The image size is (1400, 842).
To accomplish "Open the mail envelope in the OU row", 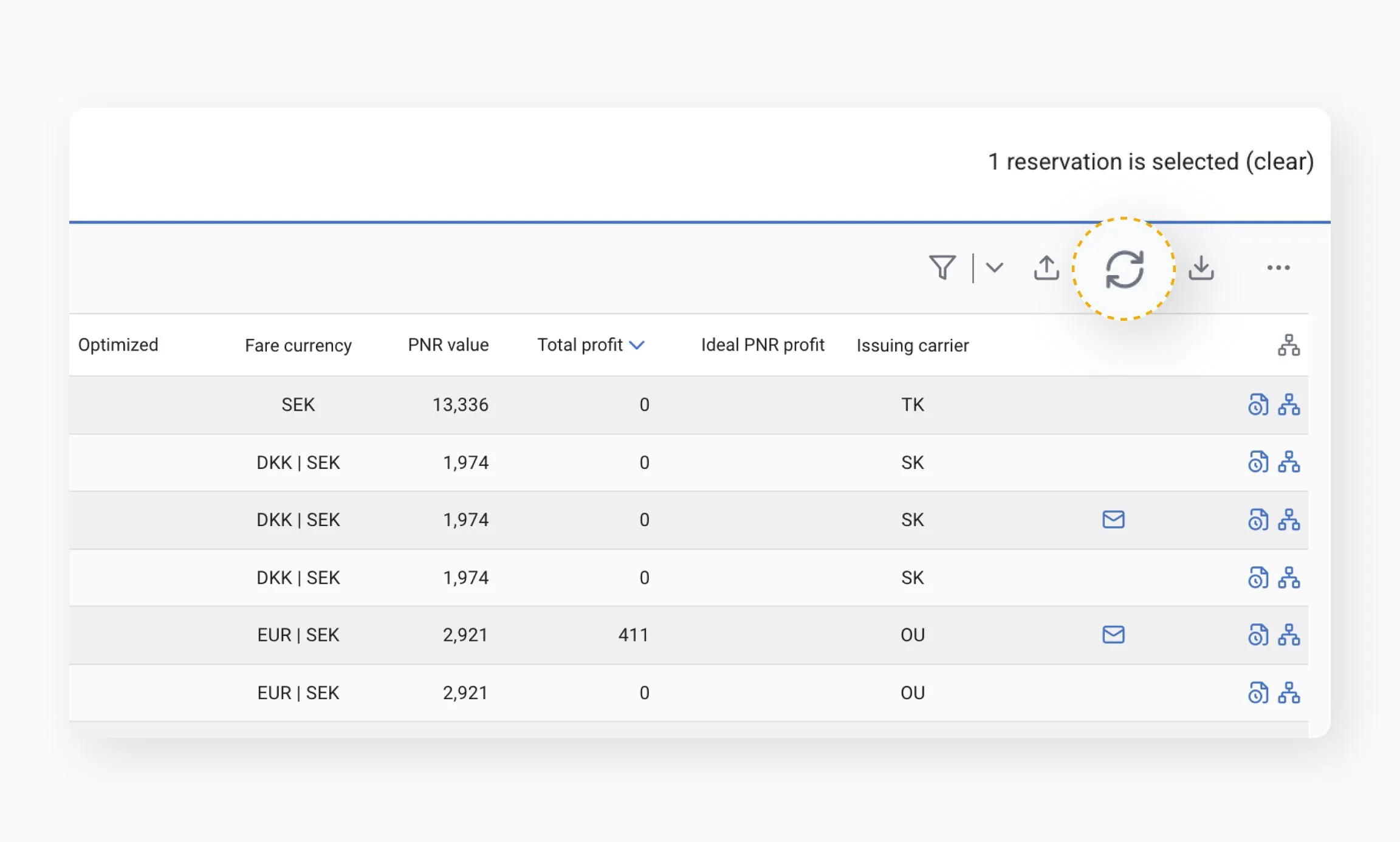I will point(1113,635).
